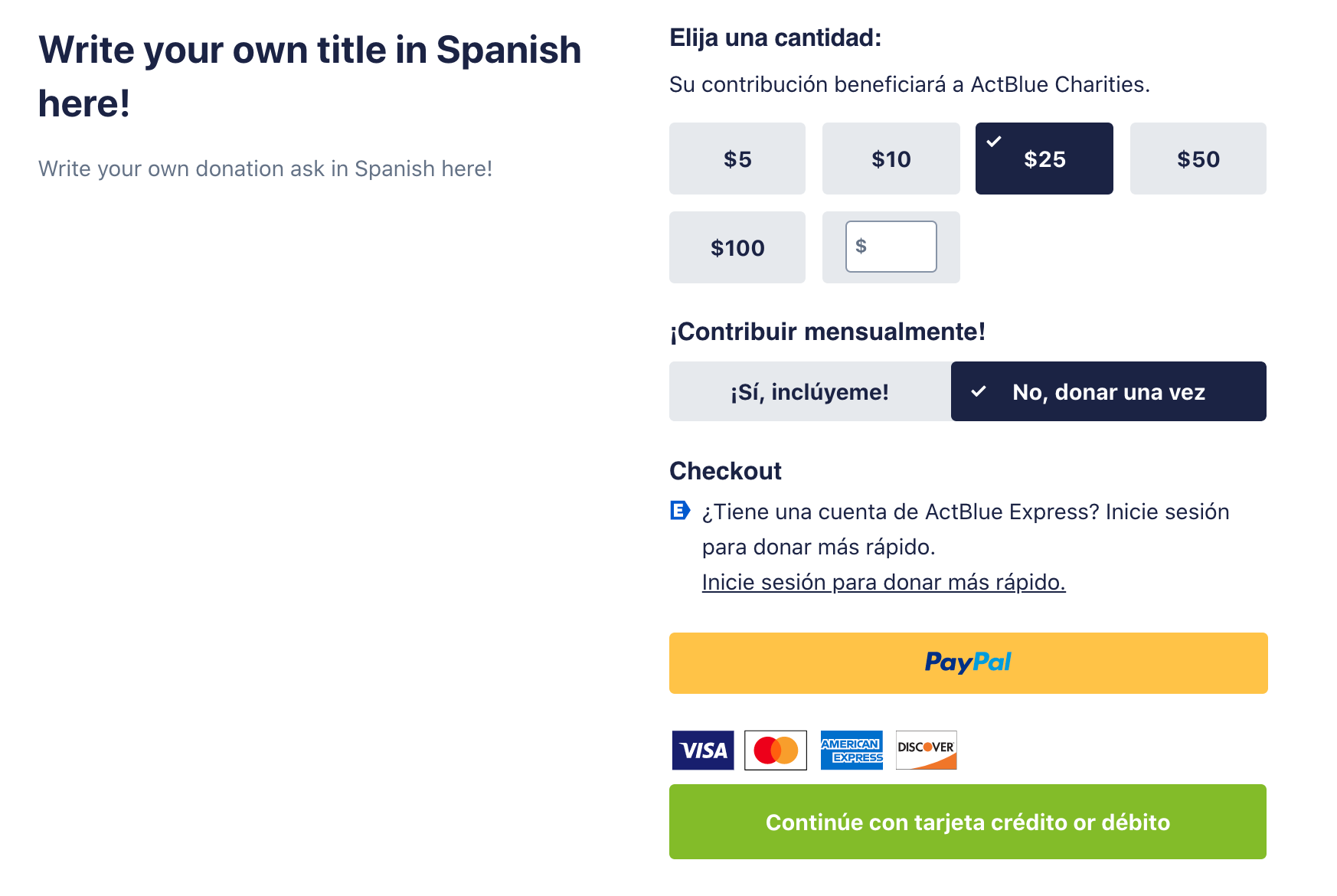
Task: Focus the custom dollar amount field
Action: point(891,247)
